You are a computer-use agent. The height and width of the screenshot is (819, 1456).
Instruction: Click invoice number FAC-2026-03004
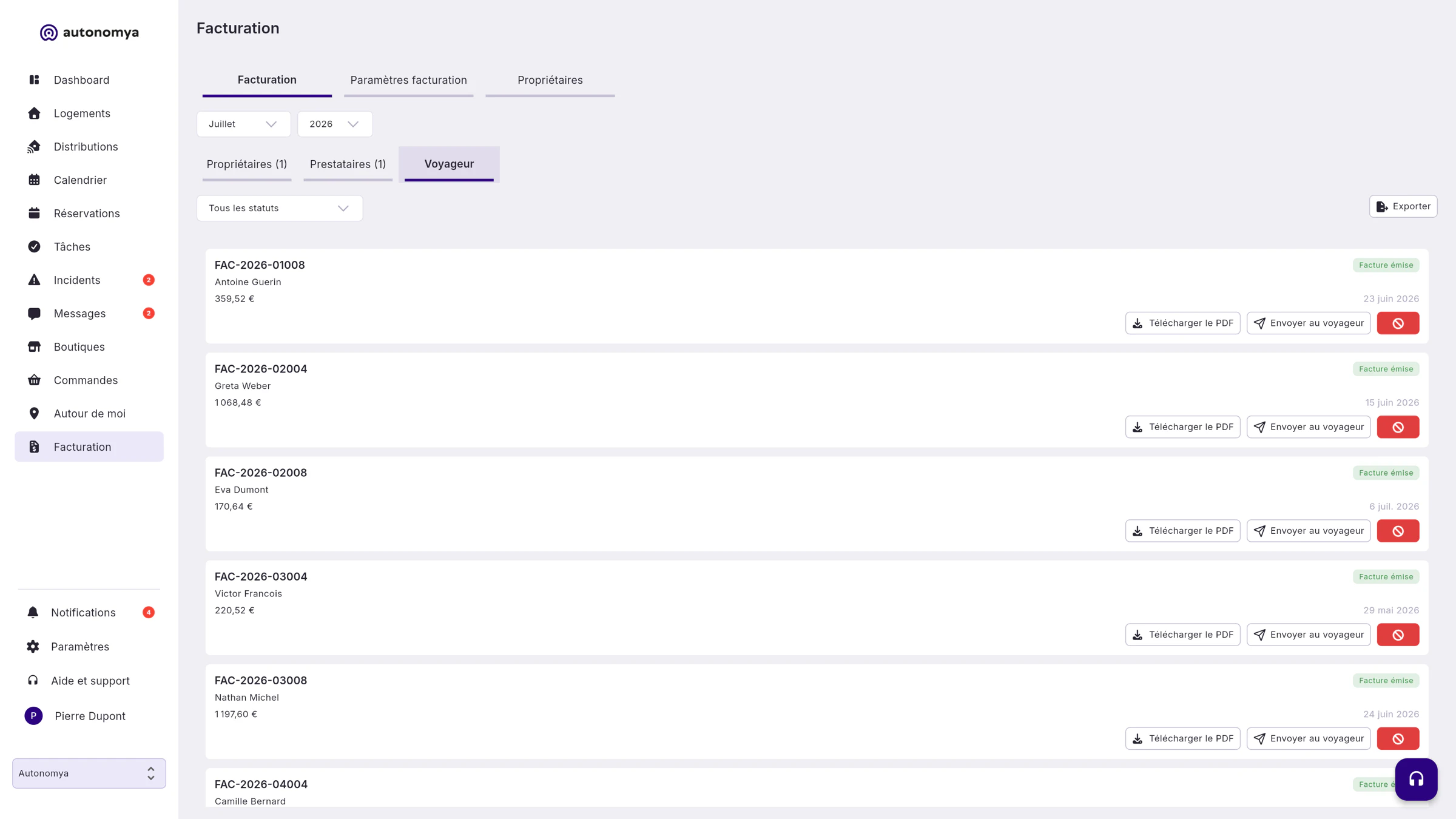(x=261, y=577)
